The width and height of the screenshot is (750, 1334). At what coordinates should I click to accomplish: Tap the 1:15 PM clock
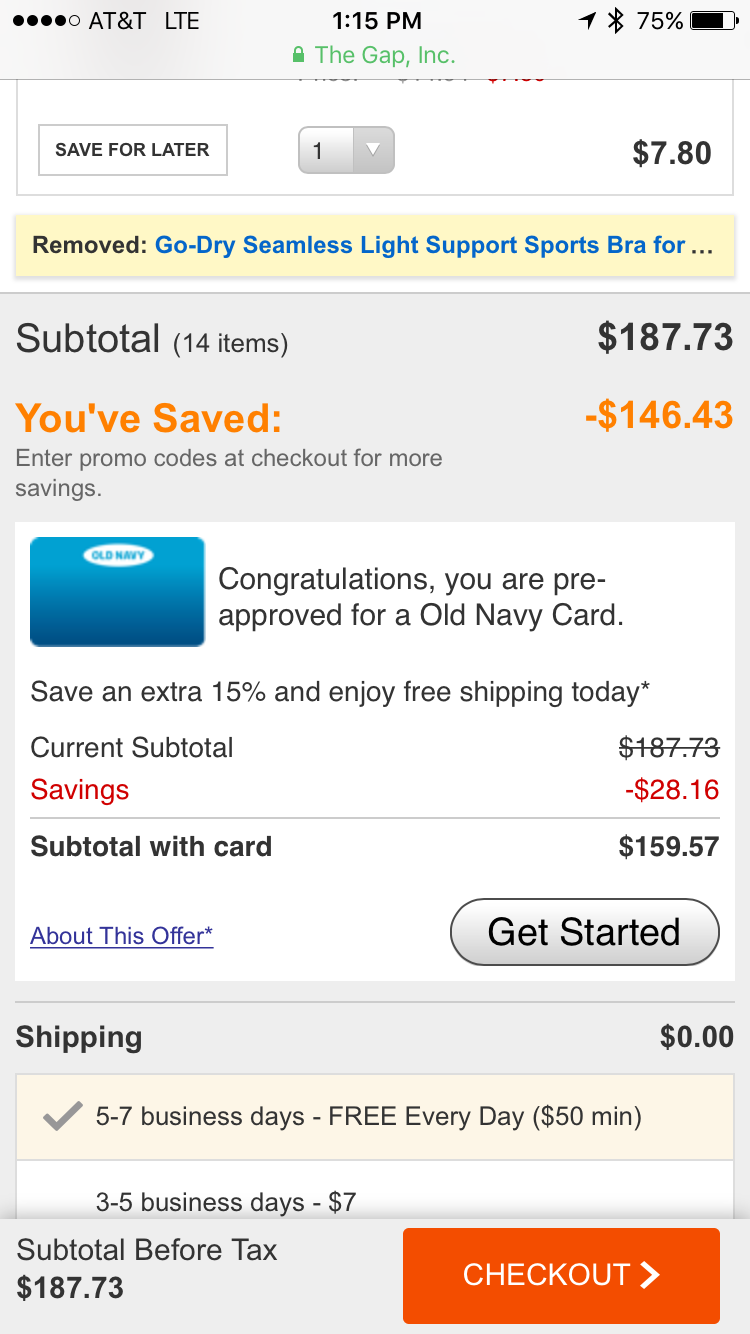pos(376,20)
